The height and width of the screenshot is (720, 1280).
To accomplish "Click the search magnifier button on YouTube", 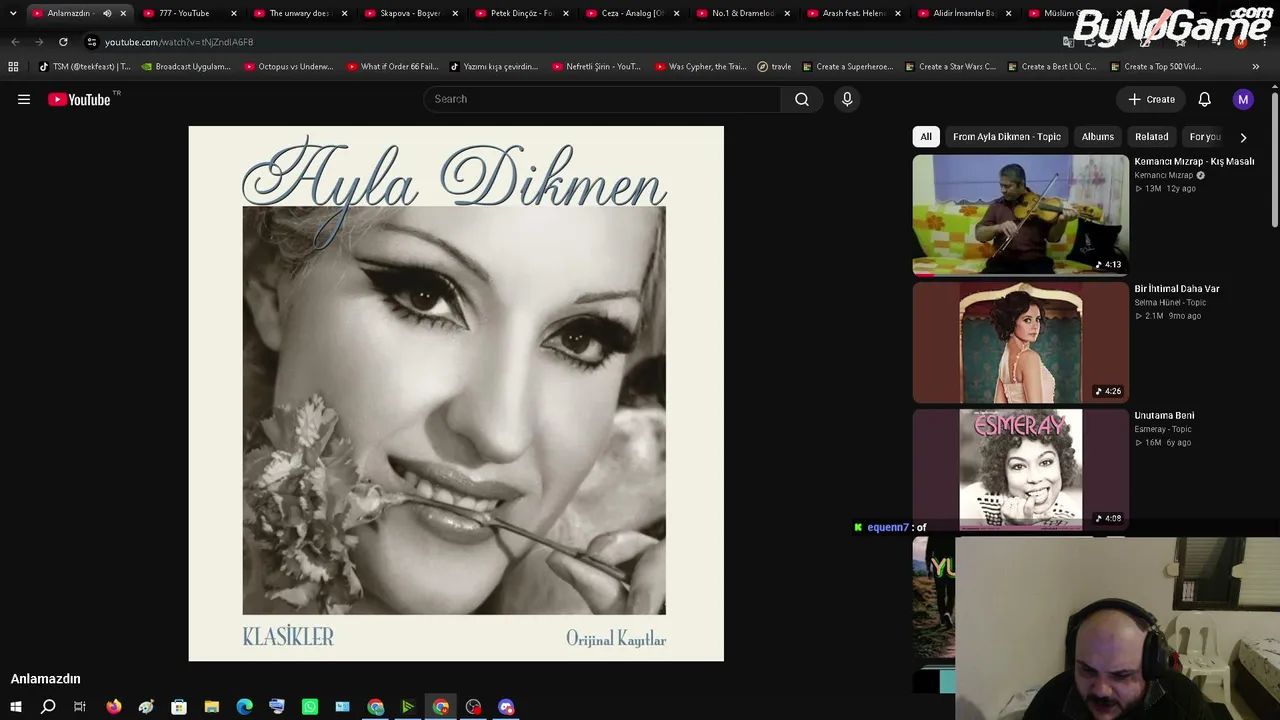I will click(x=802, y=99).
